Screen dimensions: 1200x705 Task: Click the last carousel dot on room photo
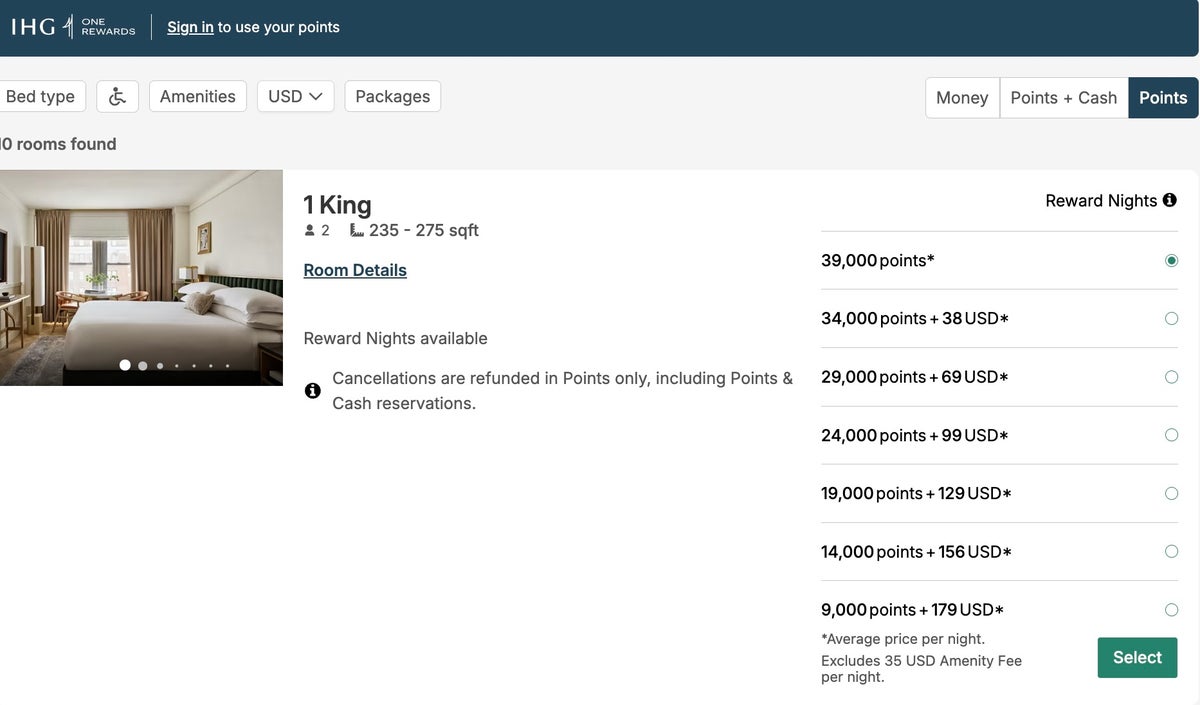tap(227, 365)
